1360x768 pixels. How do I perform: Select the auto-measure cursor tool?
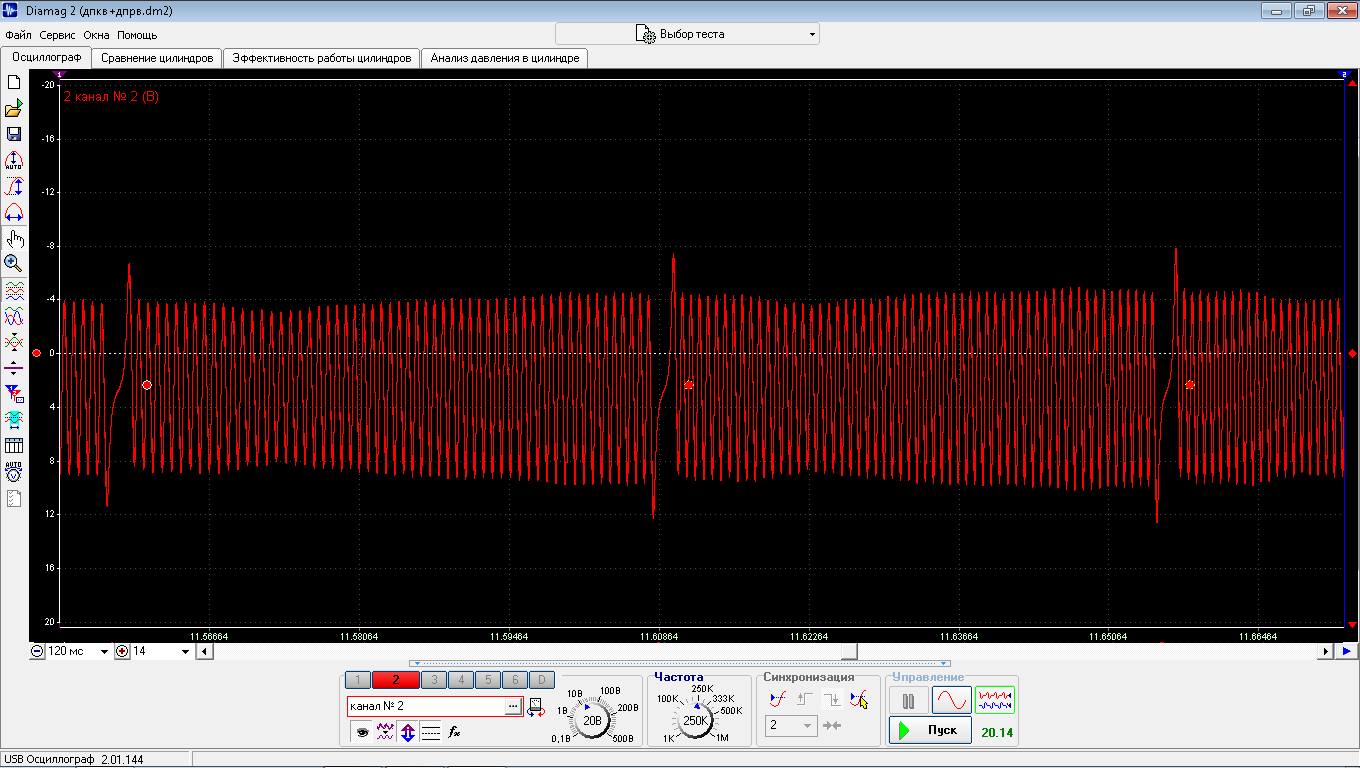coord(14,160)
